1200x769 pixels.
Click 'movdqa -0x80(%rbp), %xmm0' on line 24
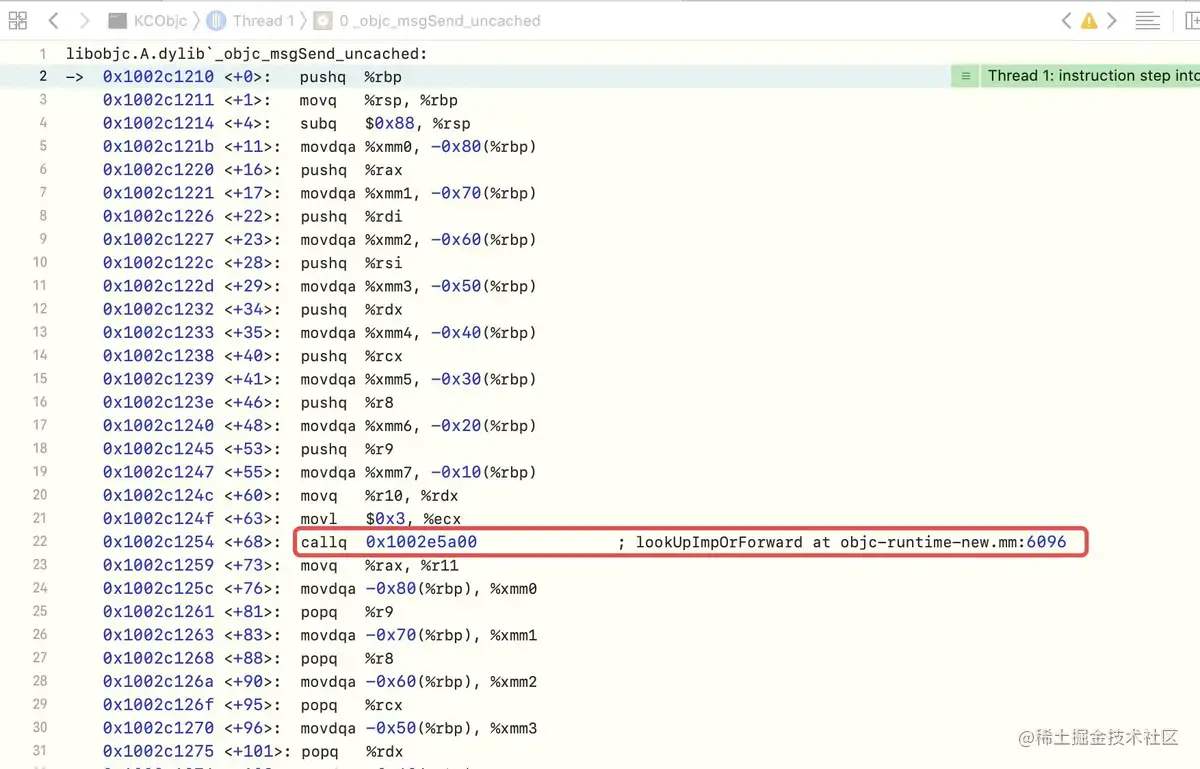click(419, 589)
